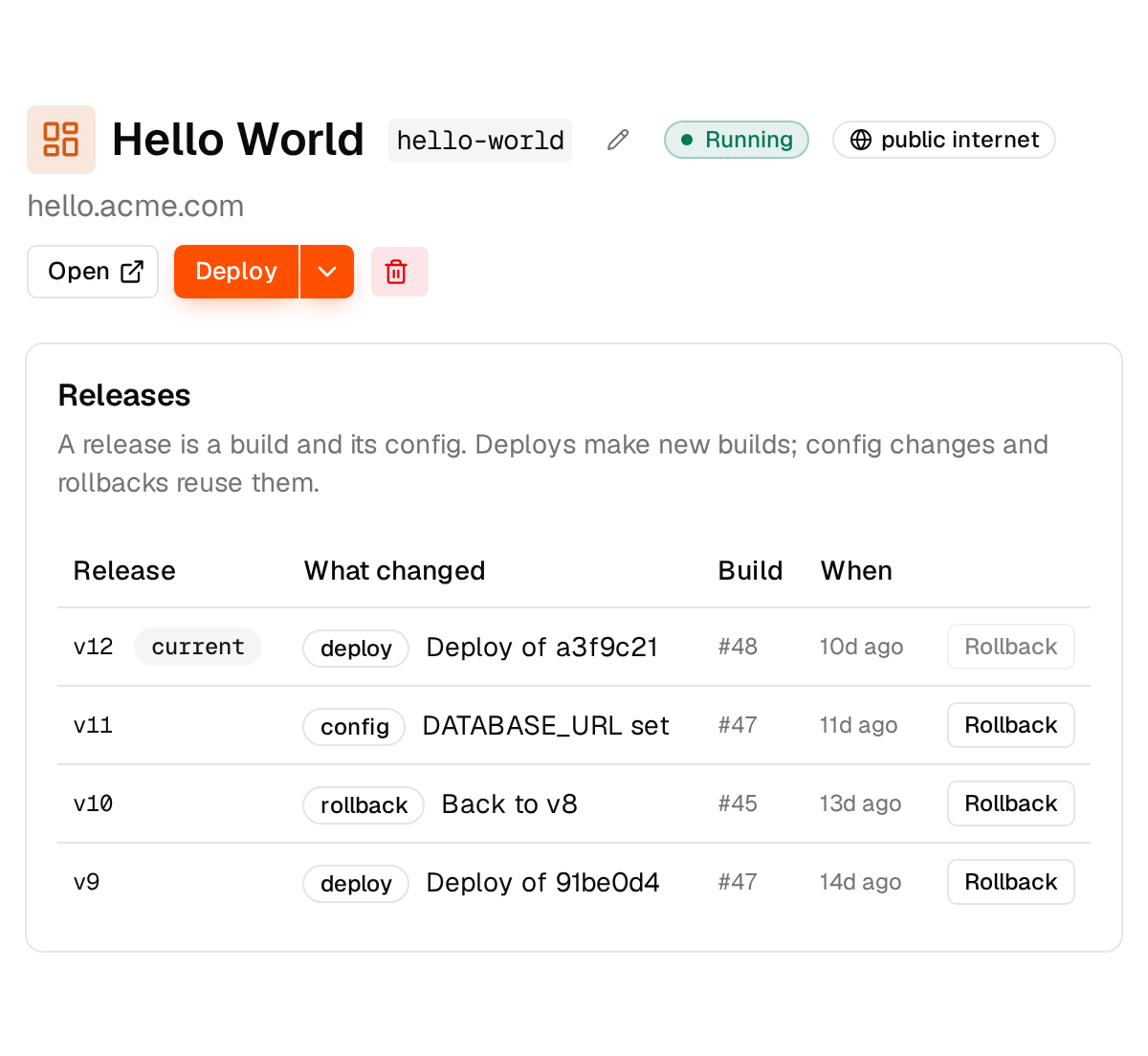Click the disabled Rollback for v12
The image size is (1148, 1056).
click(x=1010, y=647)
